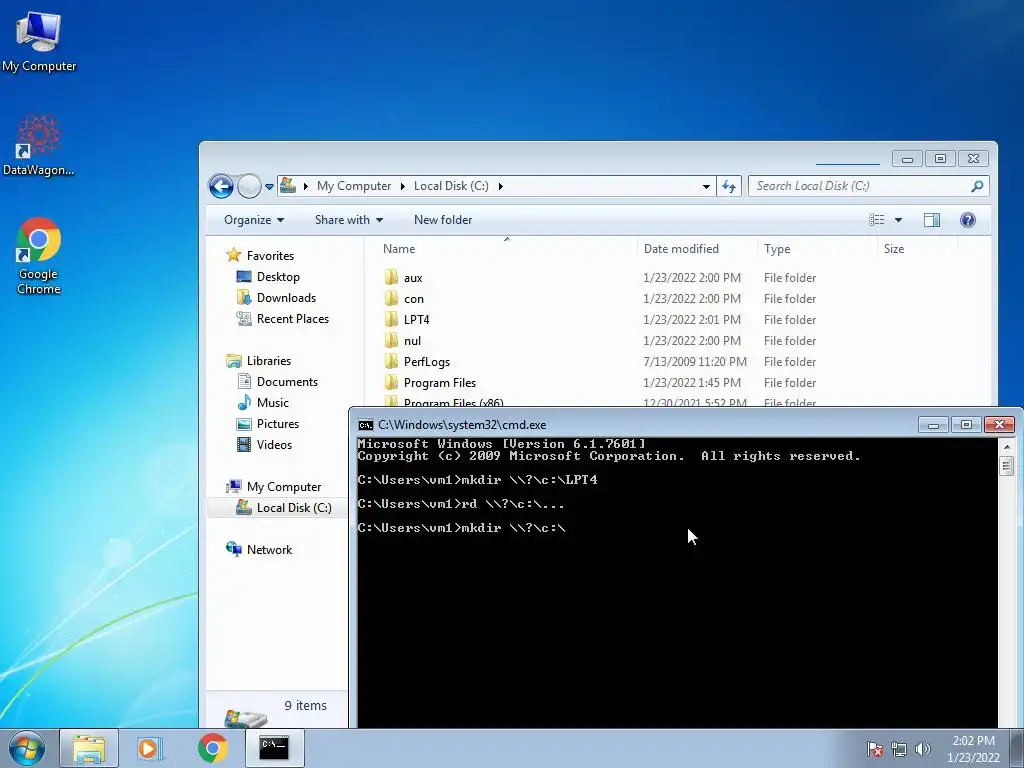The height and width of the screenshot is (768, 1024).
Task: Select the Program Files folder
Action: pyautogui.click(x=440, y=383)
